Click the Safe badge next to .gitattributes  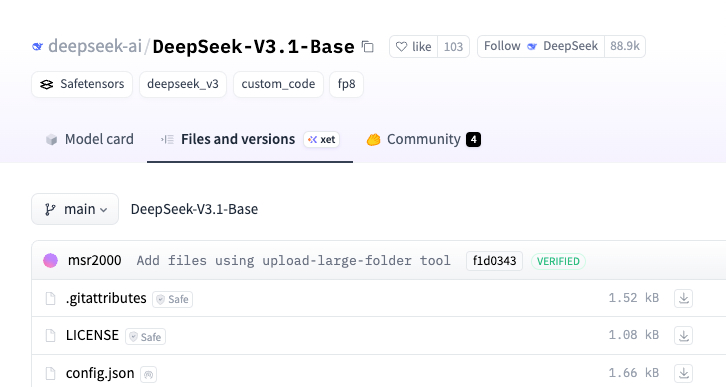point(173,300)
